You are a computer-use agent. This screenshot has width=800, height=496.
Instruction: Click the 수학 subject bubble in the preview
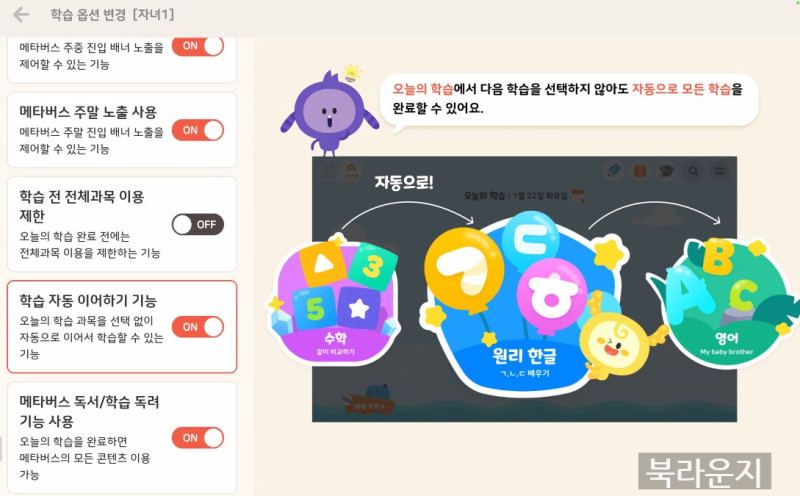pos(335,302)
